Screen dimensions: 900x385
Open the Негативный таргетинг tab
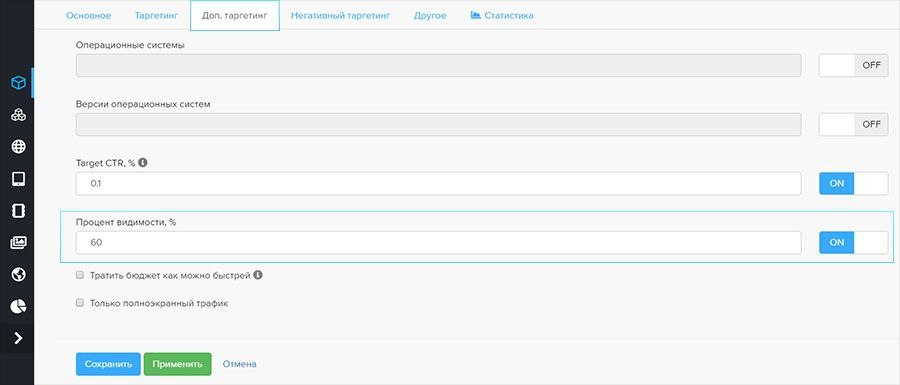click(x=340, y=15)
